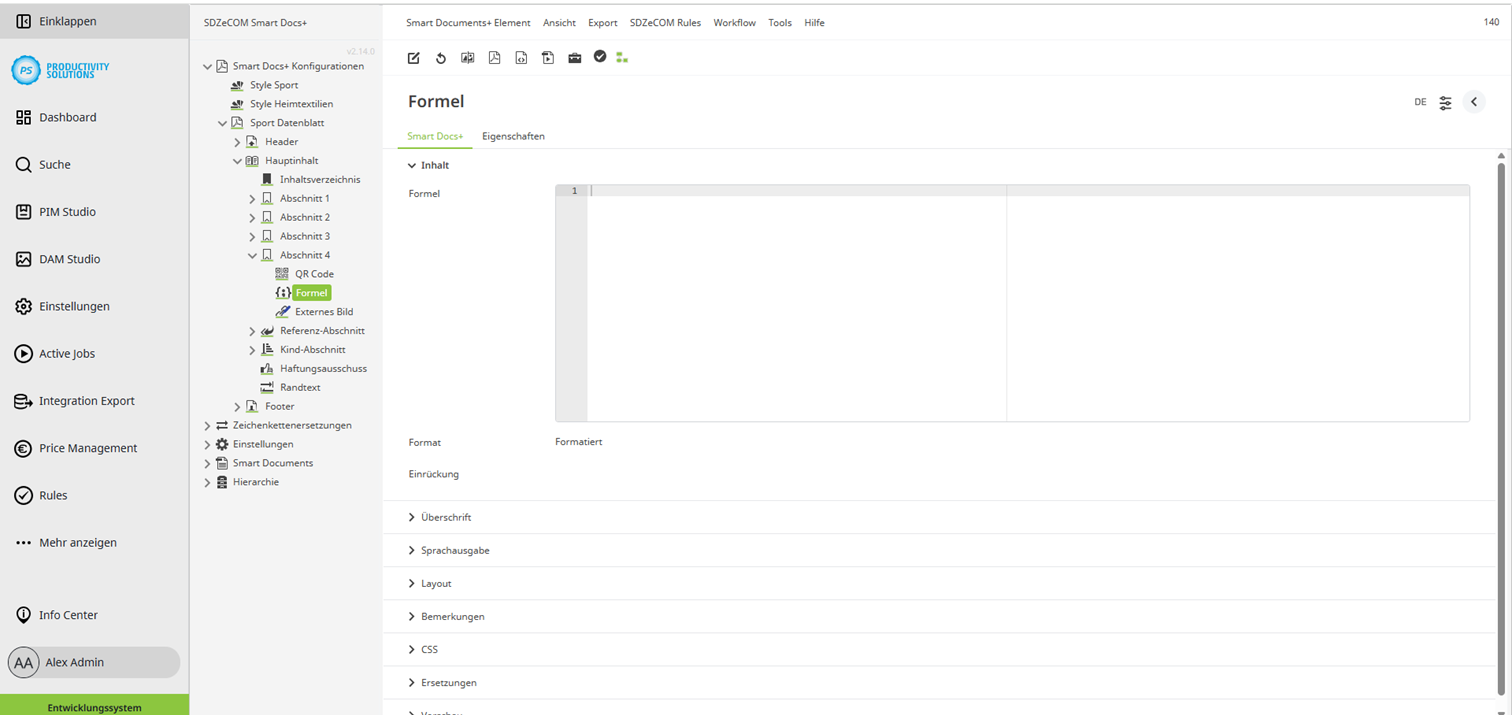Collapse the Abschnitt 4 tree node
Viewport: 1512px width, 715px height.
tap(253, 254)
